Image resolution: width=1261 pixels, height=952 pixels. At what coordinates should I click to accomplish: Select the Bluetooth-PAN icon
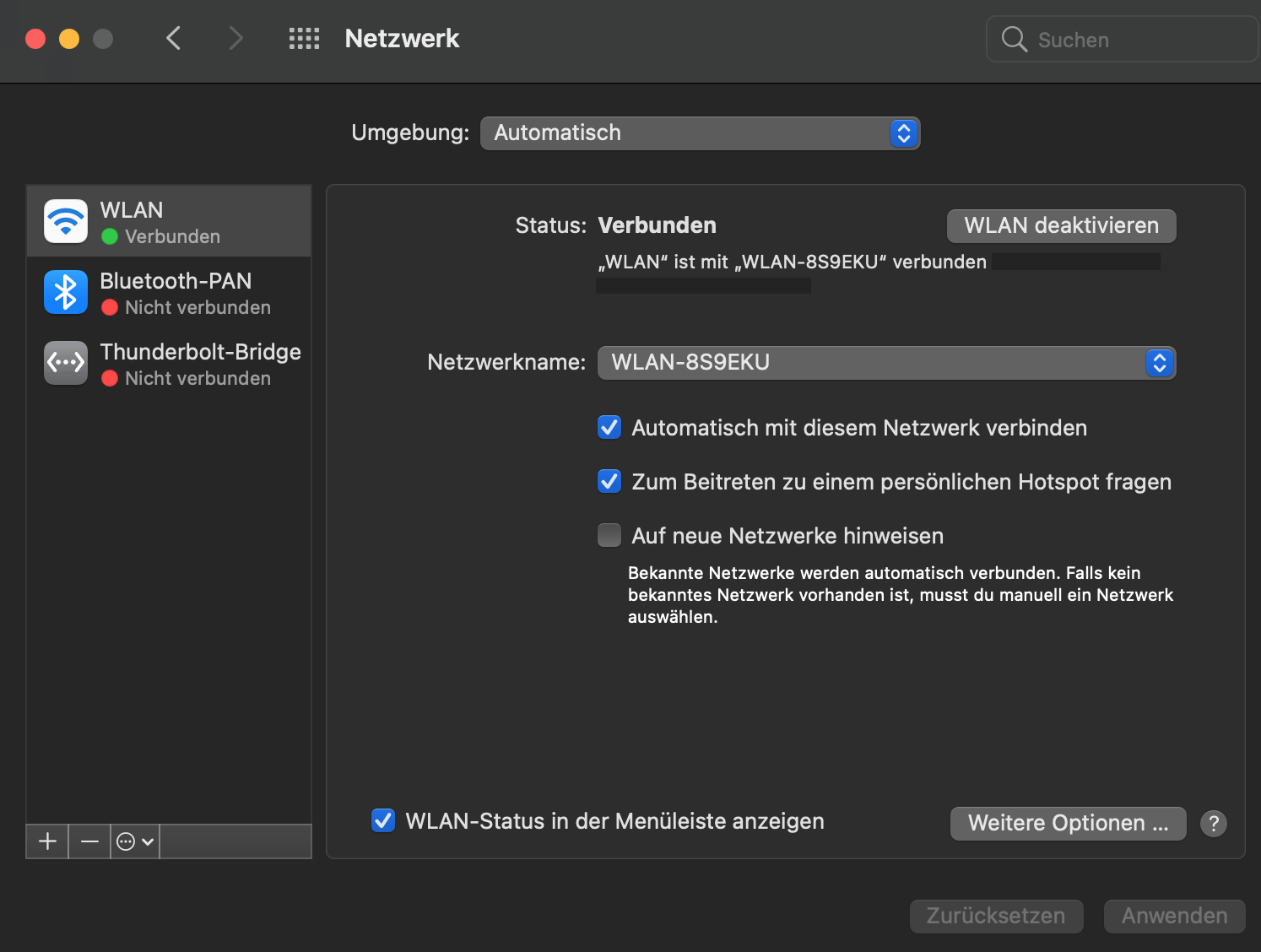(x=66, y=292)
